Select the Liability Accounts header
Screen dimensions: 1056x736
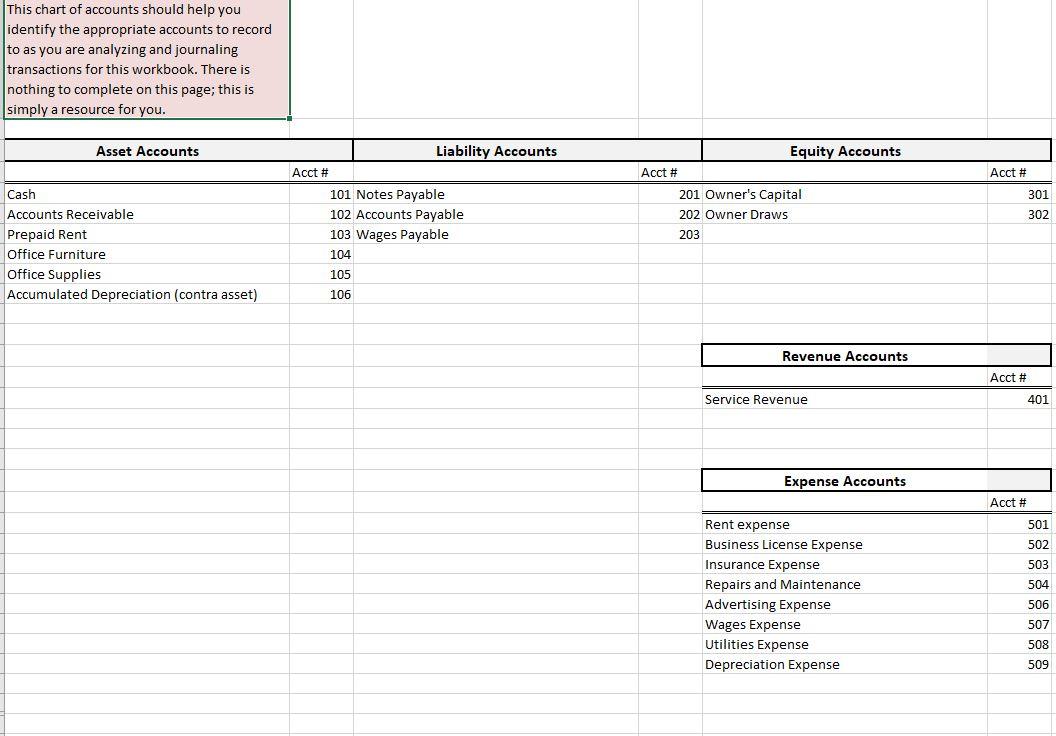click(x=496, y=151)
